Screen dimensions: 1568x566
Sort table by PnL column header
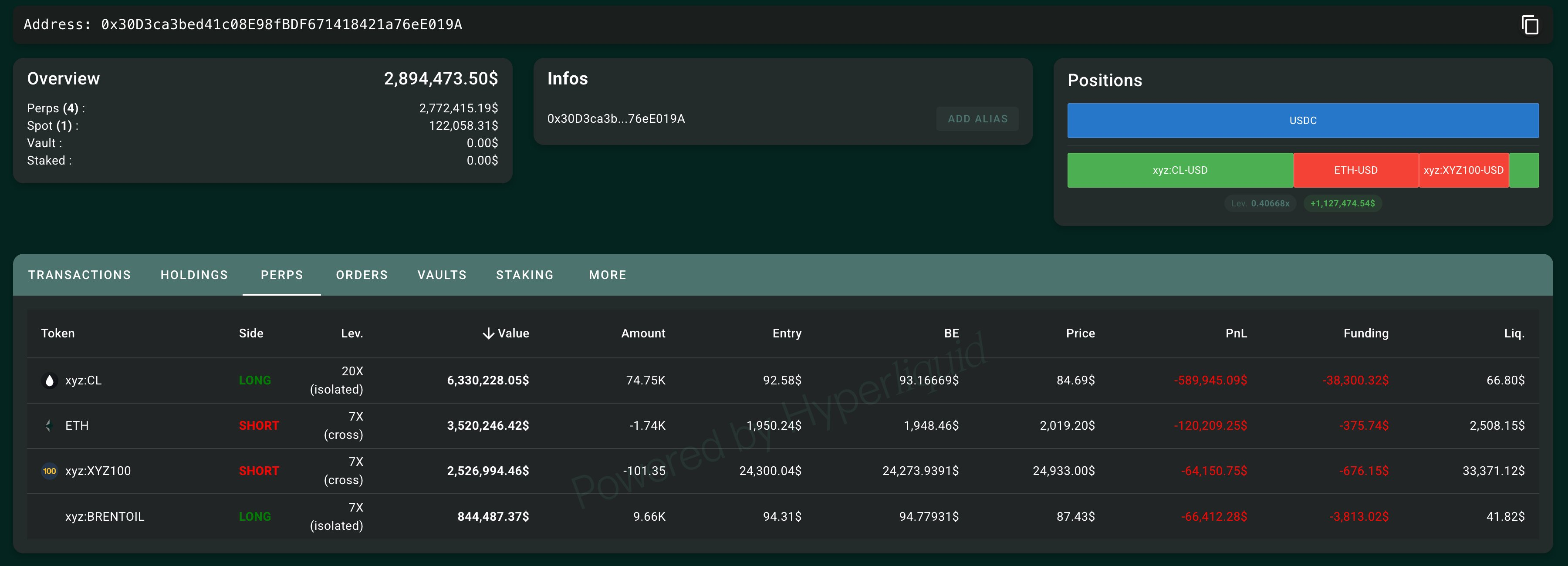click(x=1236, y=334)
